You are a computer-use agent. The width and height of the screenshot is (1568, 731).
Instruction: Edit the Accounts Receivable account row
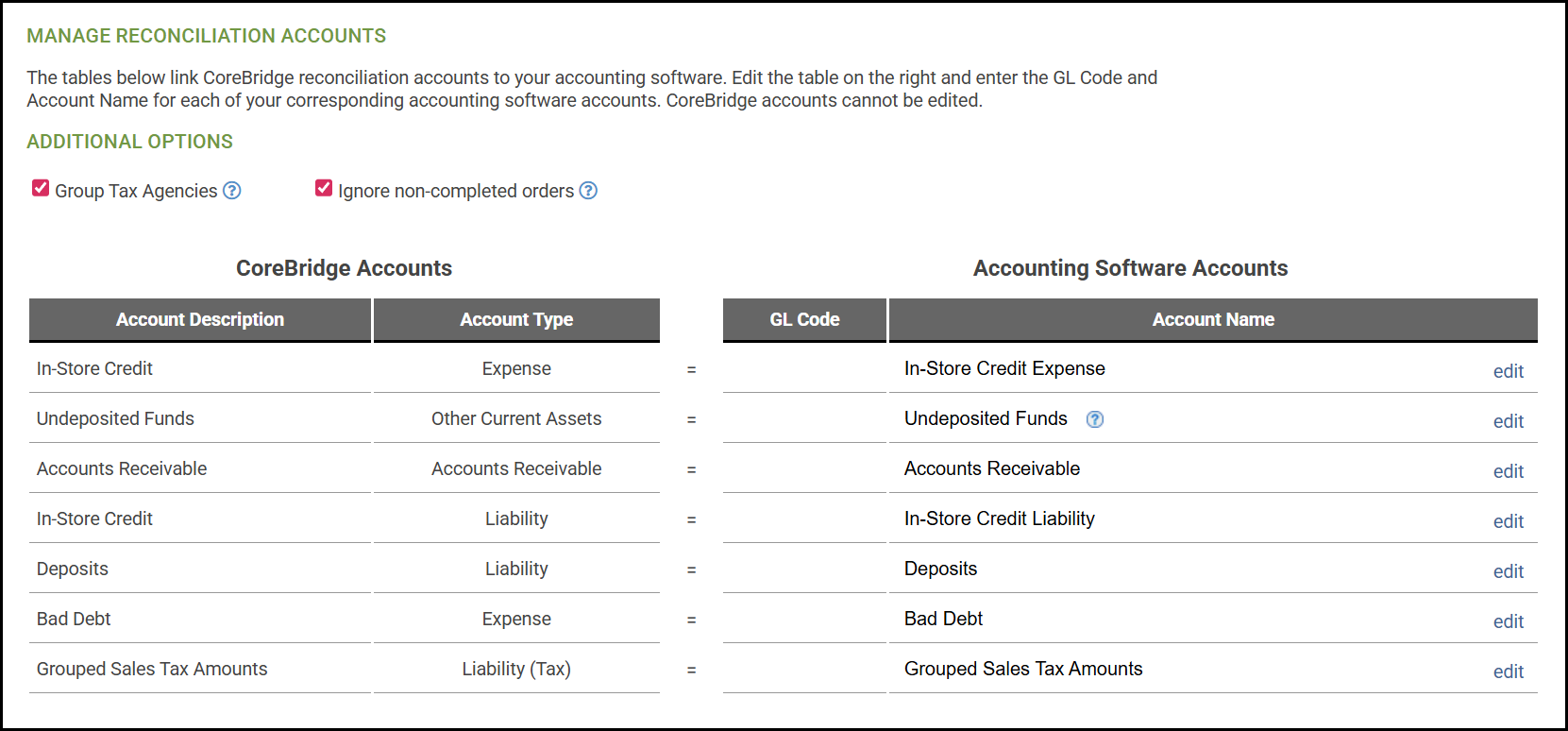tap(1508, 471)
